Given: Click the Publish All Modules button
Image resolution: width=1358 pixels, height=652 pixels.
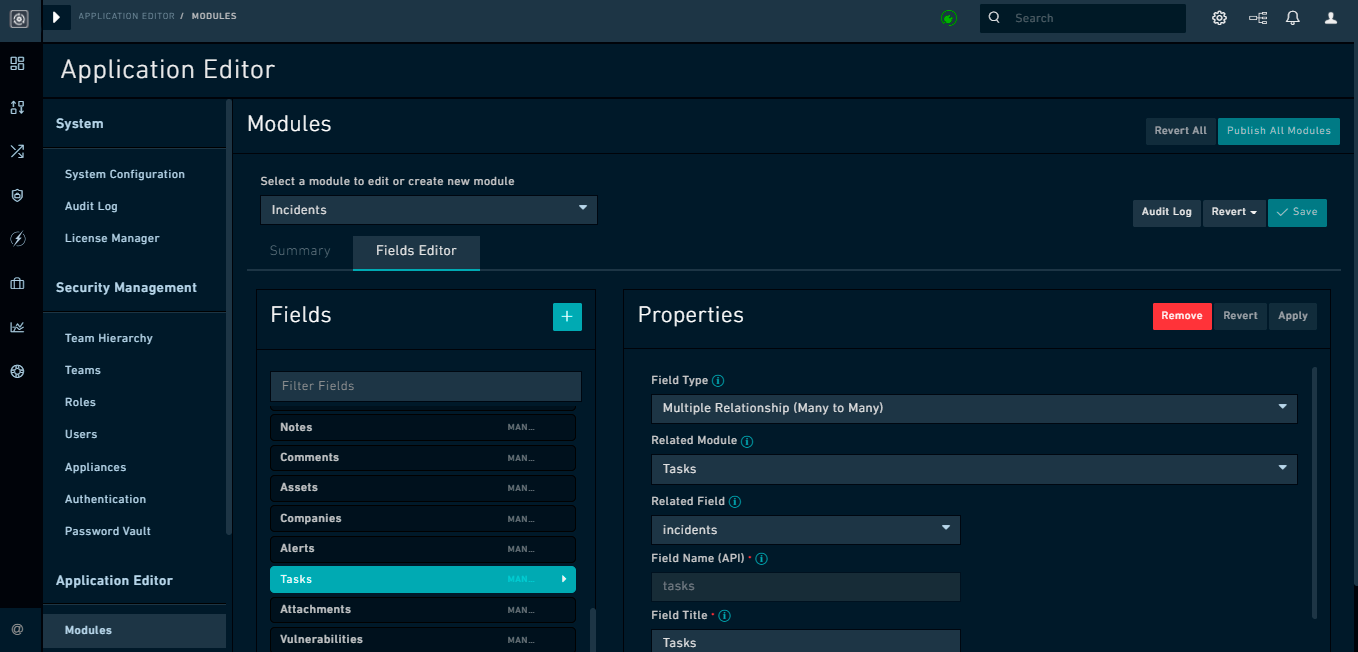Looking at the screenshot, I should click(1278, 131).
